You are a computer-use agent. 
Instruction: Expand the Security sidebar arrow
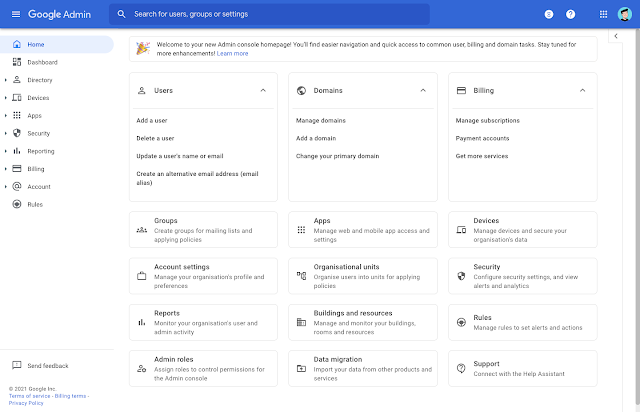[x=5, y=133]
